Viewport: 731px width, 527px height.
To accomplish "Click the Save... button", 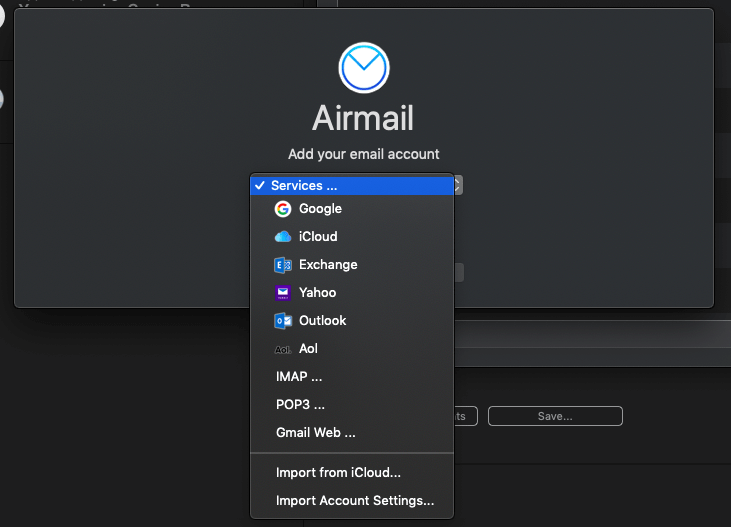I will click(x=555, y=416).
